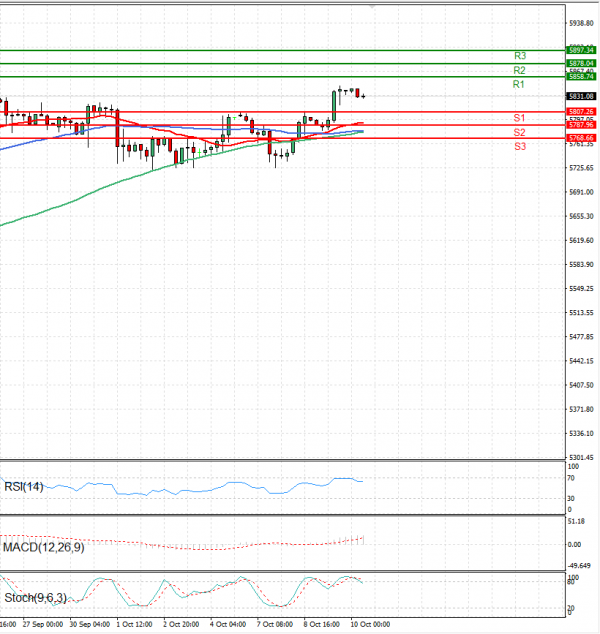Image resolution: width=600 pixels, height=634 pixels.
Task: Click the 51.18 MACD scale value
Action: tap(576, 522)
